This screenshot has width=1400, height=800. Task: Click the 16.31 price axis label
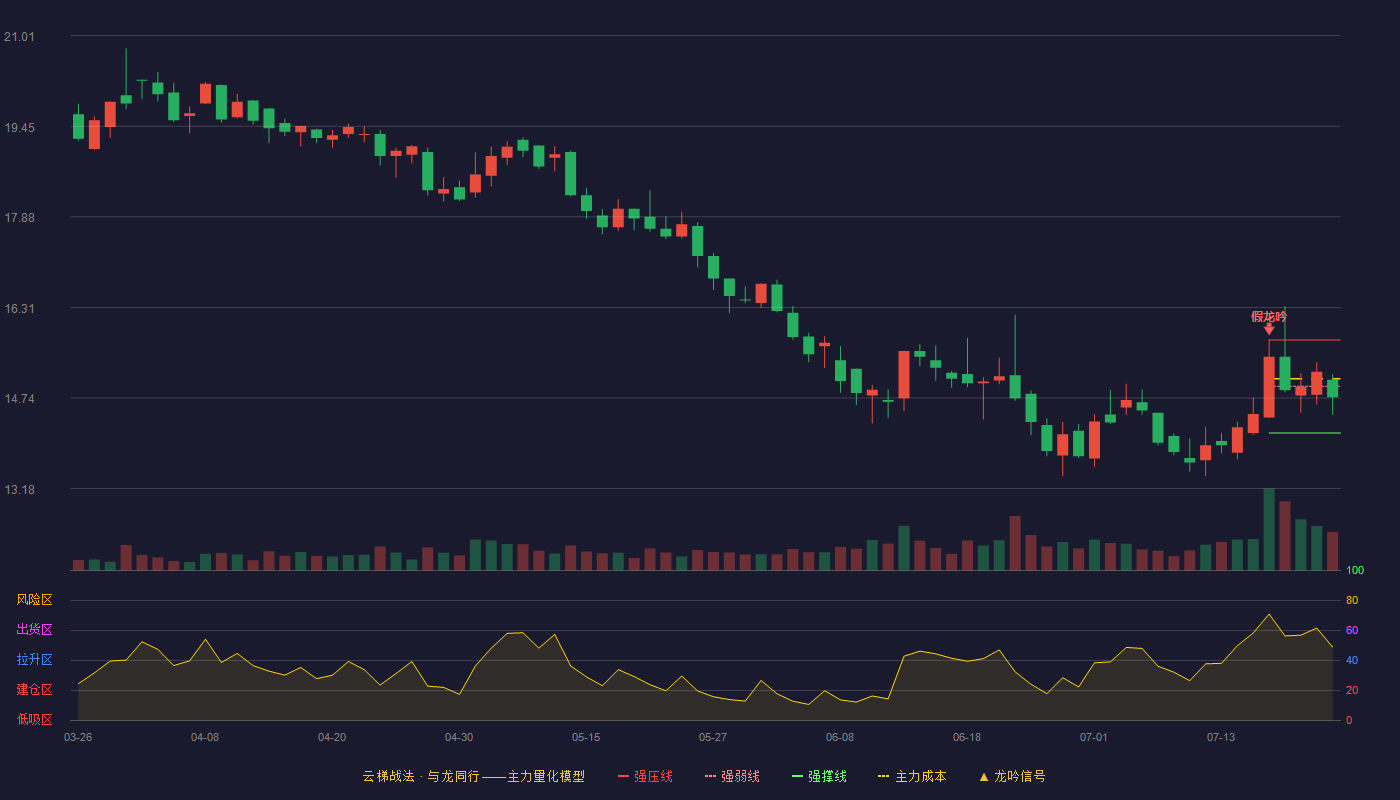19,309
